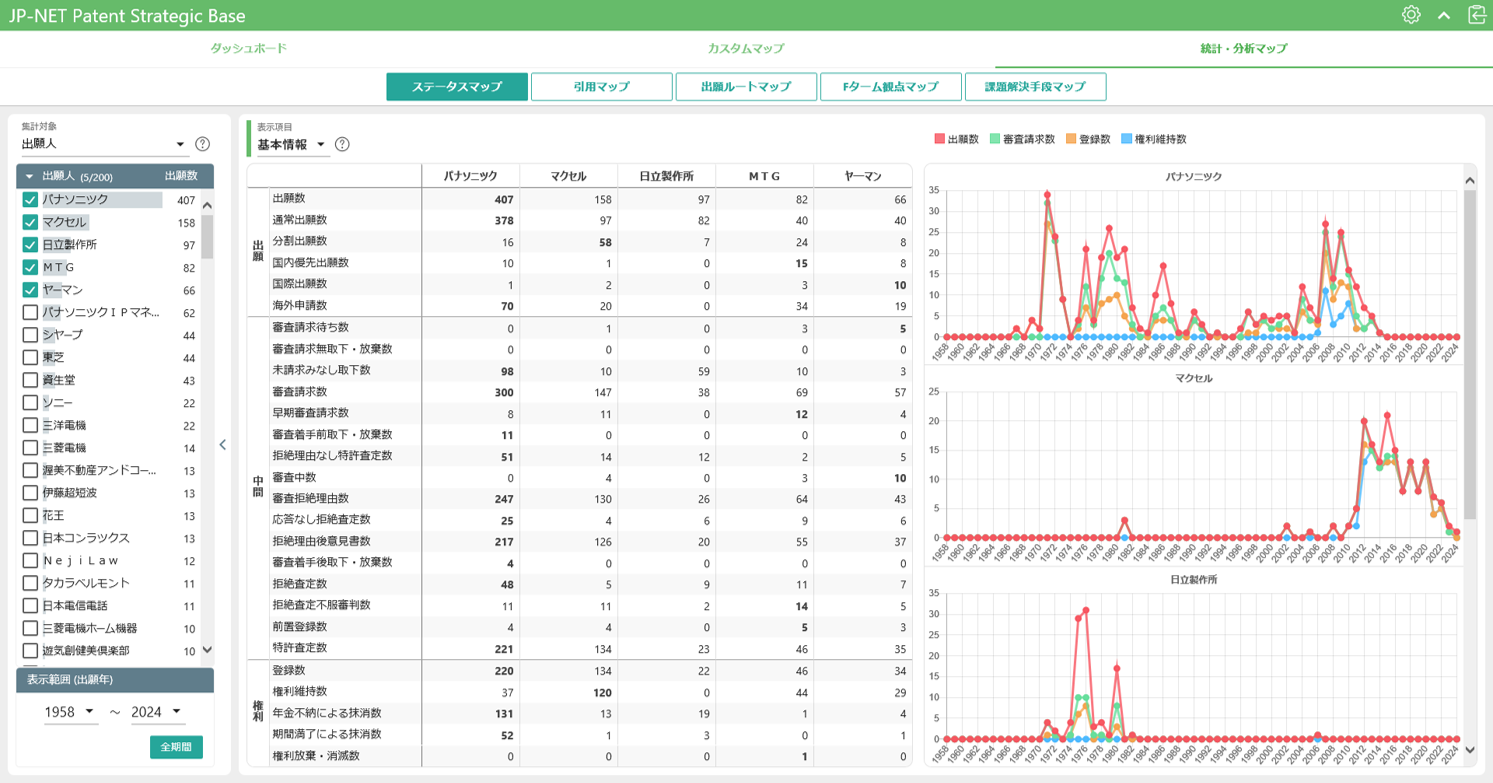Open the 集計対象 出願人 dropdown

[x=104, y=144]
